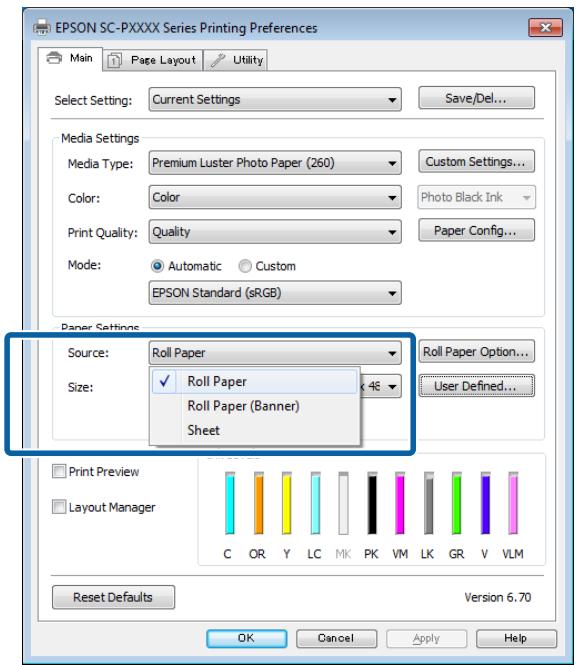Image resolution: width=576 pixels, height=665 pixels.
Task: Click the printer icon on Main tab
Action: (x=54, y=58)
